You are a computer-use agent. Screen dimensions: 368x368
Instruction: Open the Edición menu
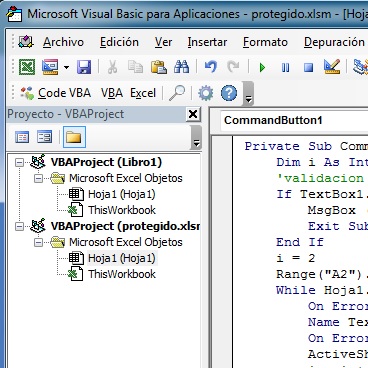click(x=119, y=42)
